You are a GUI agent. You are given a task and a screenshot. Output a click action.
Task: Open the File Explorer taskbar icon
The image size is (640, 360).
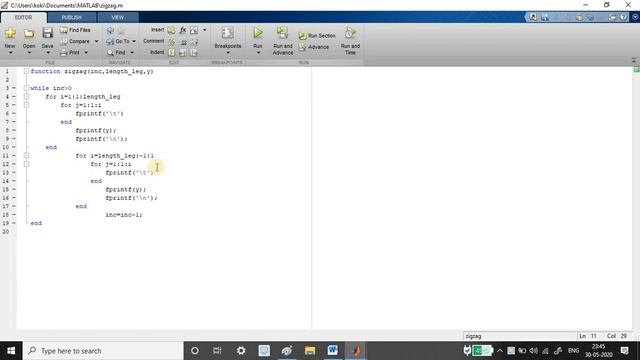pyautogui.click(x=310, y=351)
